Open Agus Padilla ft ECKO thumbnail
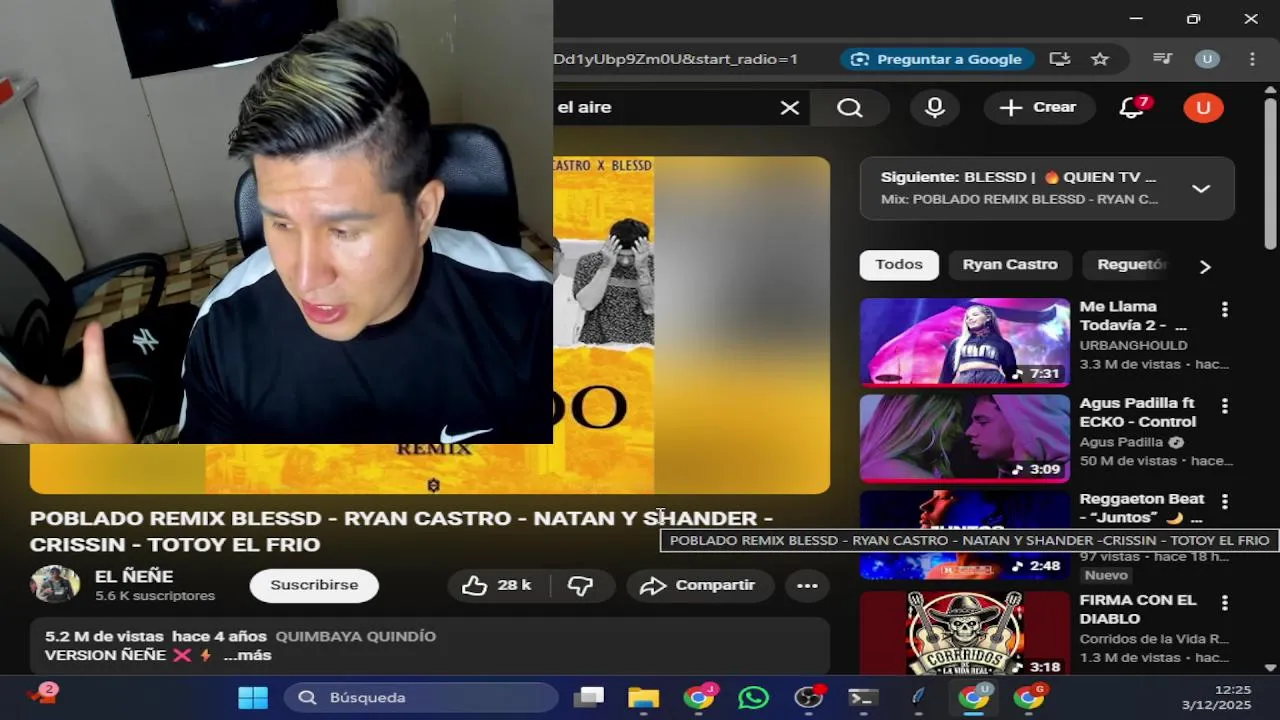This screenshot has height=720, width=1280. click(965, 438)
